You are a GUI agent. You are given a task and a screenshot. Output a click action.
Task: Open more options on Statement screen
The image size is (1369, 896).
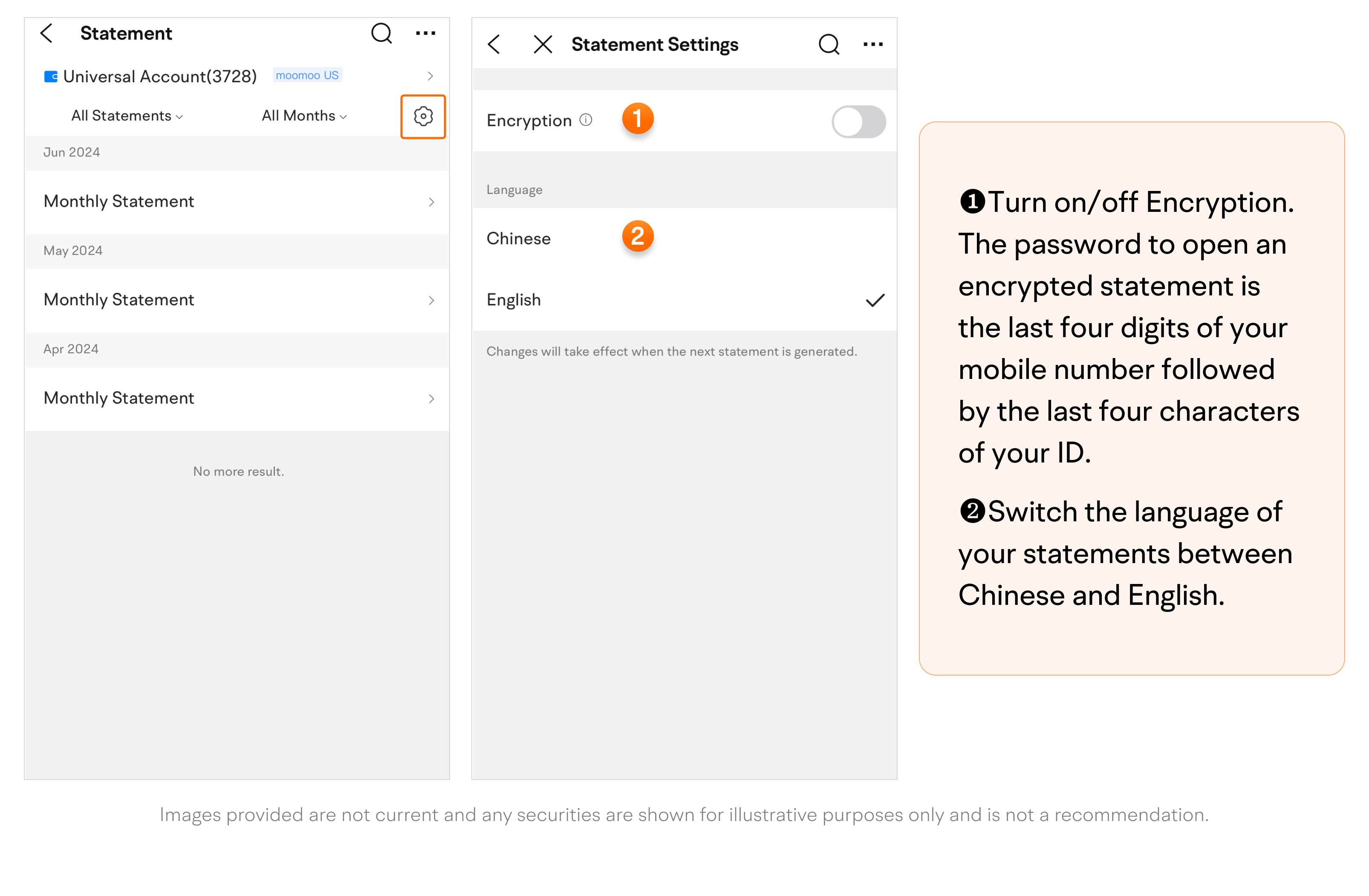[426, 33]
